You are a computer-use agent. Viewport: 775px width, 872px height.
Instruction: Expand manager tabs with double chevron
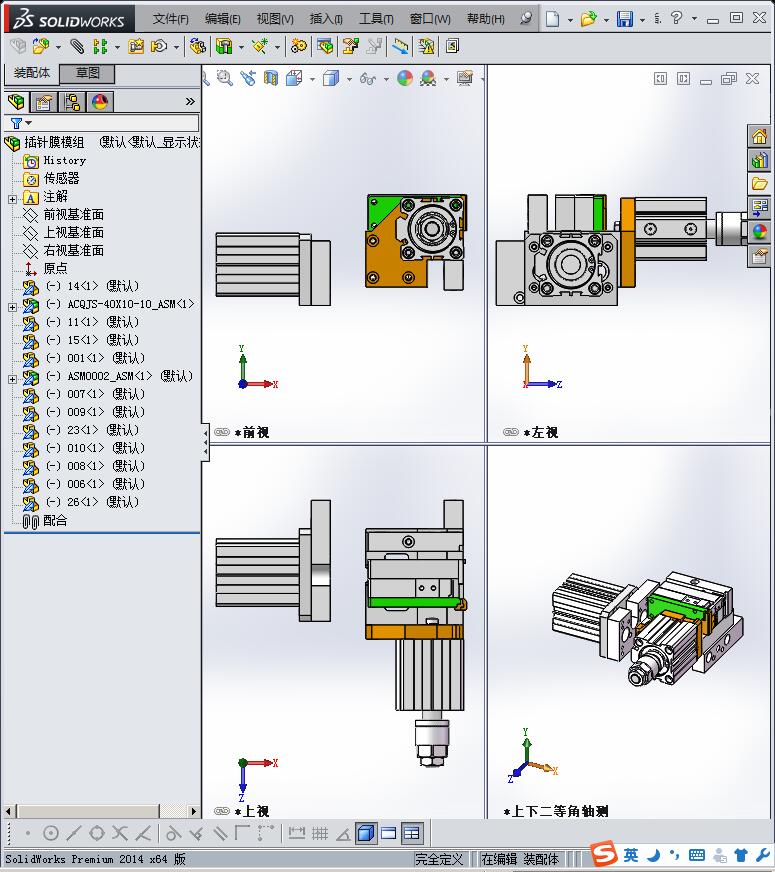(190, 101)
